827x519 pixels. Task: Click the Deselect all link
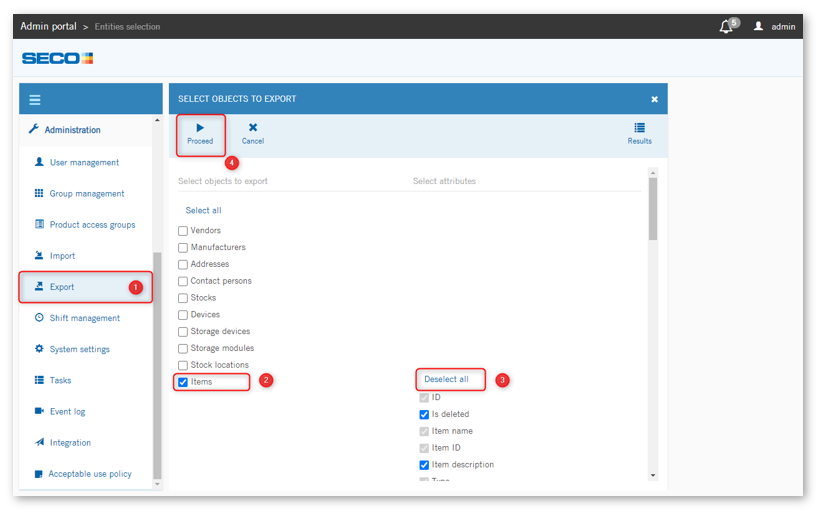pyautogui.click(x=446, y=379)
